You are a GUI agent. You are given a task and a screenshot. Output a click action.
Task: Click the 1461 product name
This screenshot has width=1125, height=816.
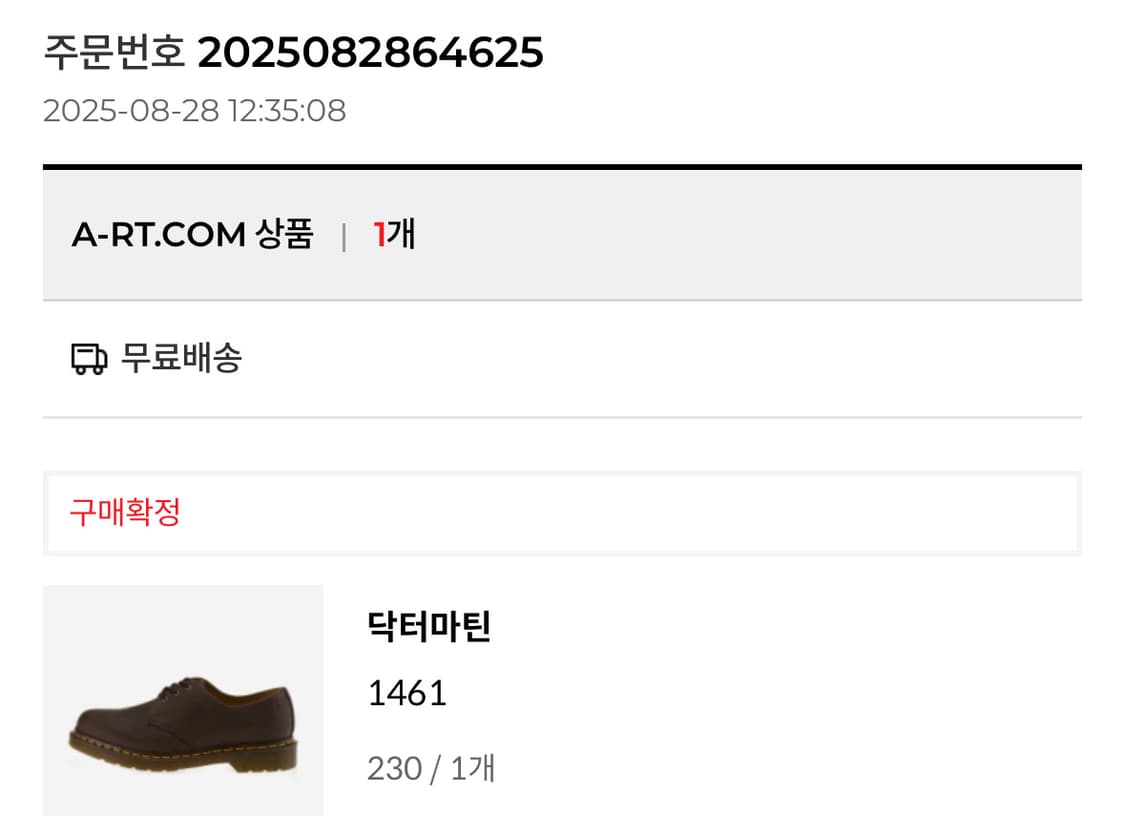405,692
